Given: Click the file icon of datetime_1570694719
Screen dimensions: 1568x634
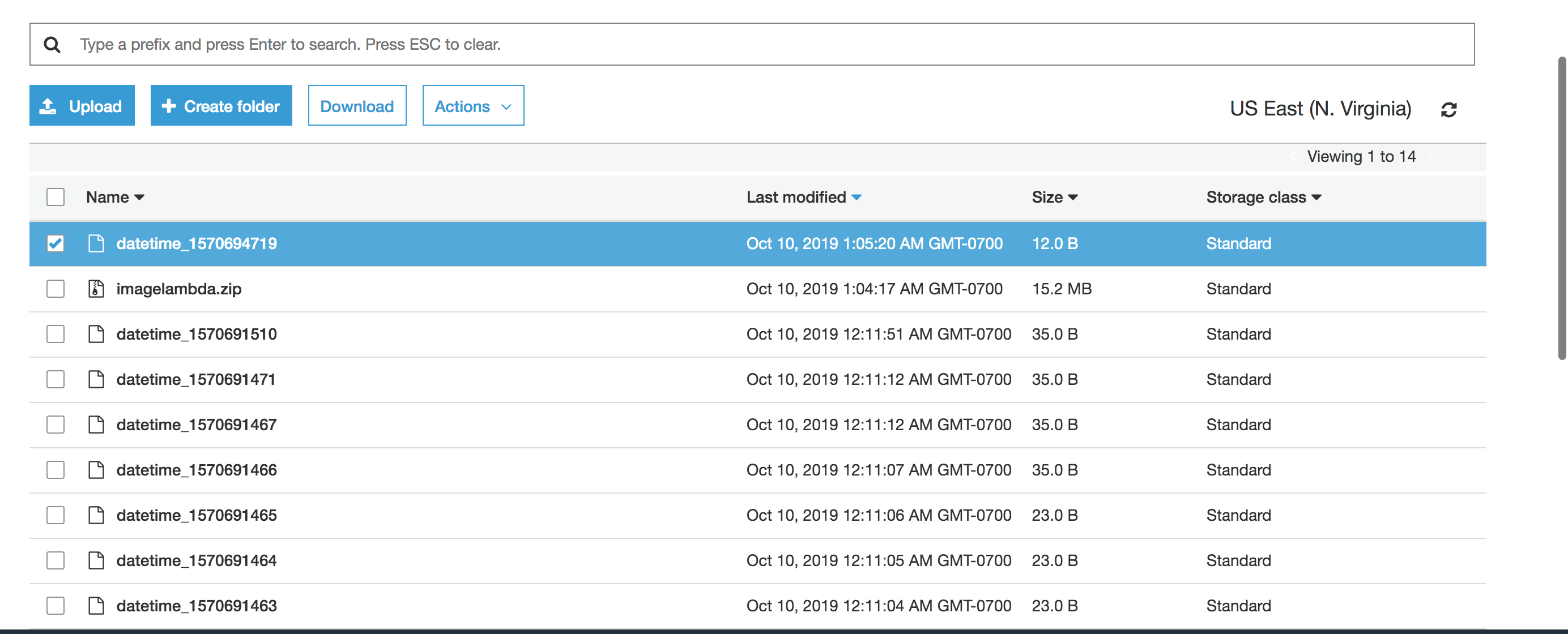Looking at the screenshot, I should click(96, 243).
